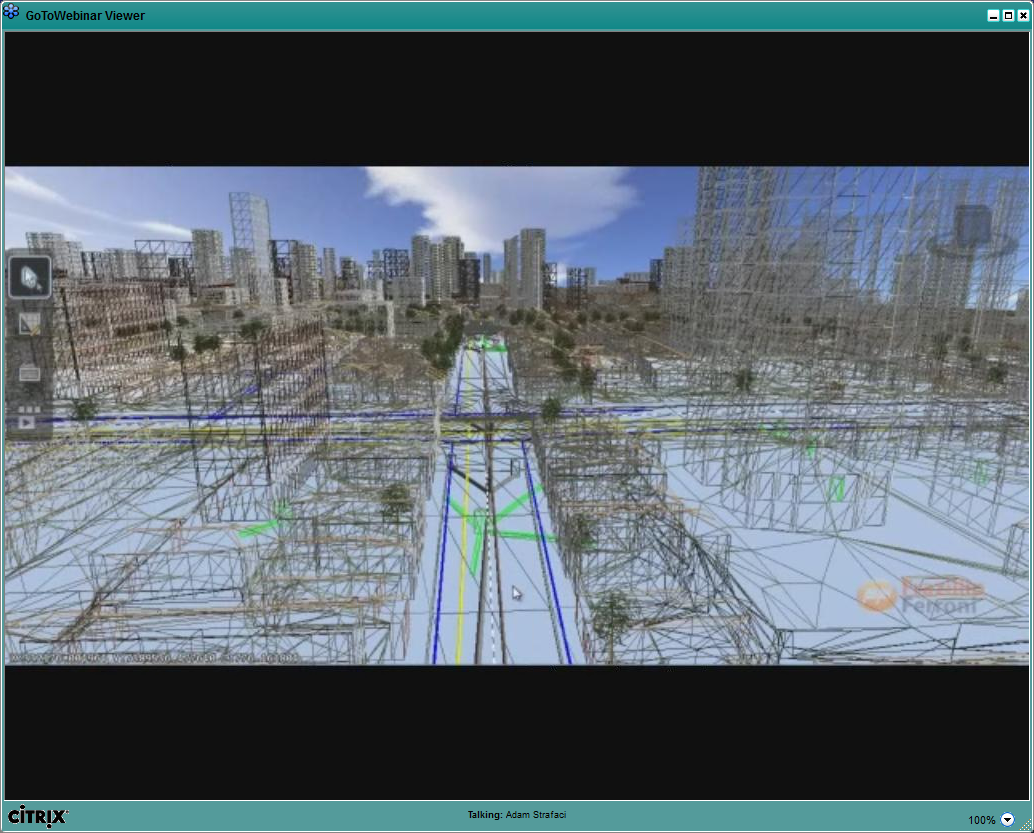Open the notes panel tool icon
Image resolution: width=1034 pixels, height=833 pixels.
coord(30,372)
